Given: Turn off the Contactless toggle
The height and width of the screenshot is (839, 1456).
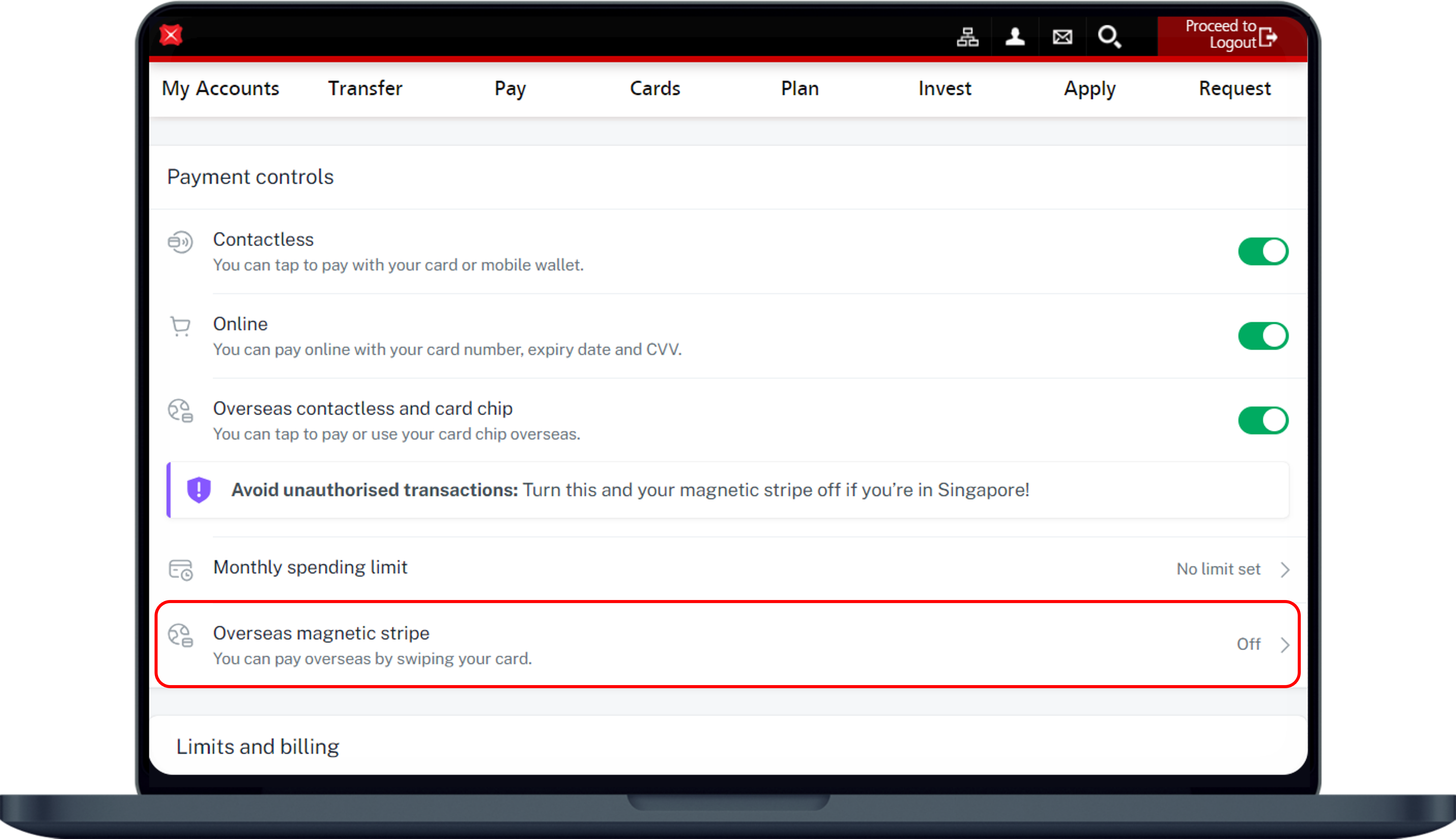Looking at the screenshot, I should click(x=1263, y=251).
